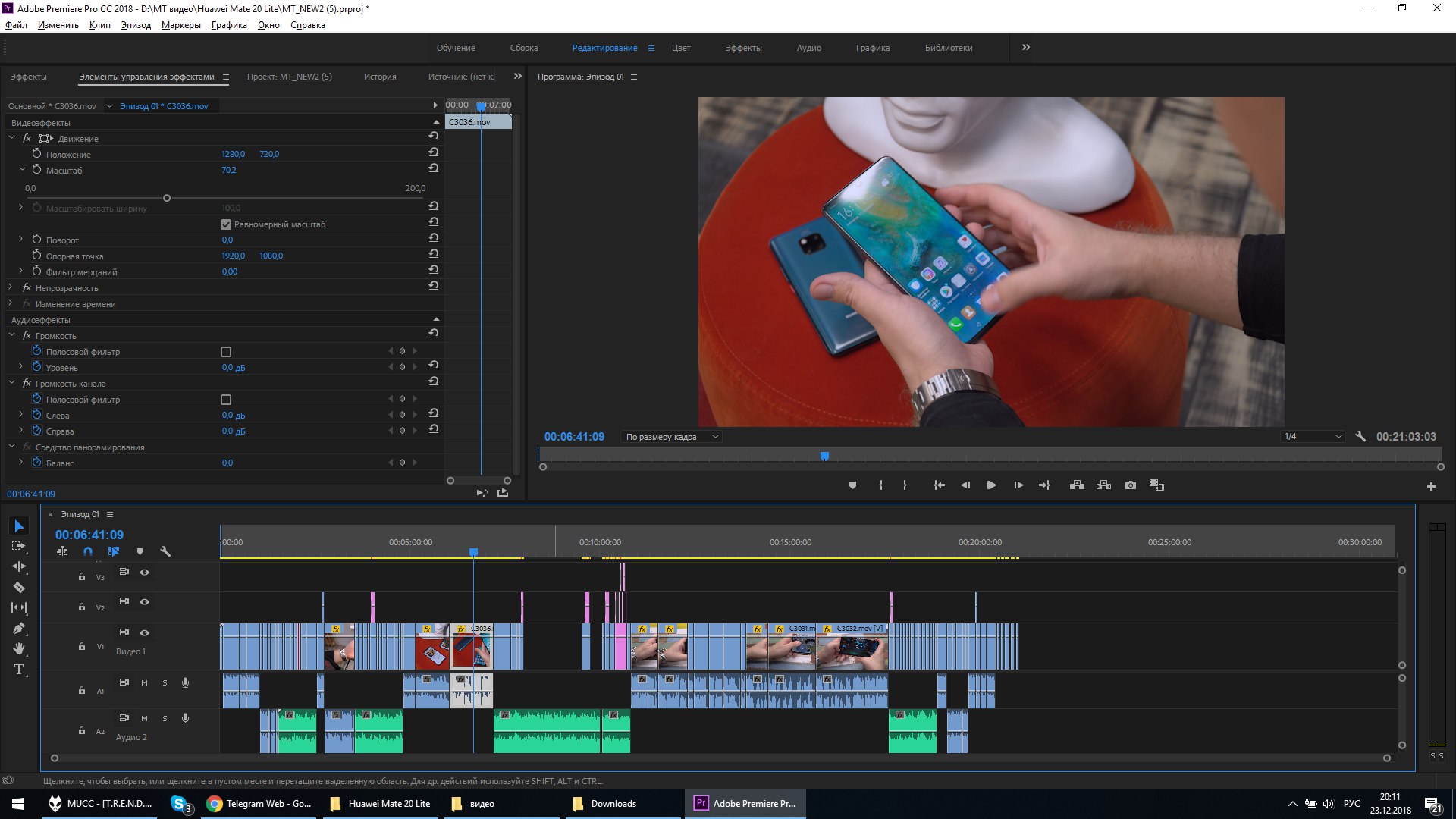Image resolution: width=1456 pixels, height=819 pixels.
Task: Expand the Непрозрачность effect
Action: 11,287
